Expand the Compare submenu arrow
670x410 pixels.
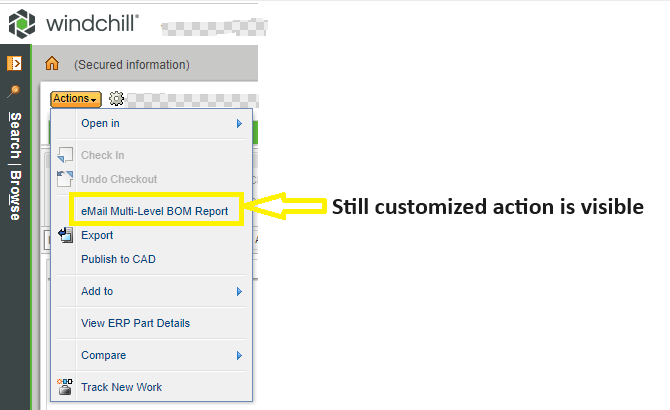coord(239,355)
